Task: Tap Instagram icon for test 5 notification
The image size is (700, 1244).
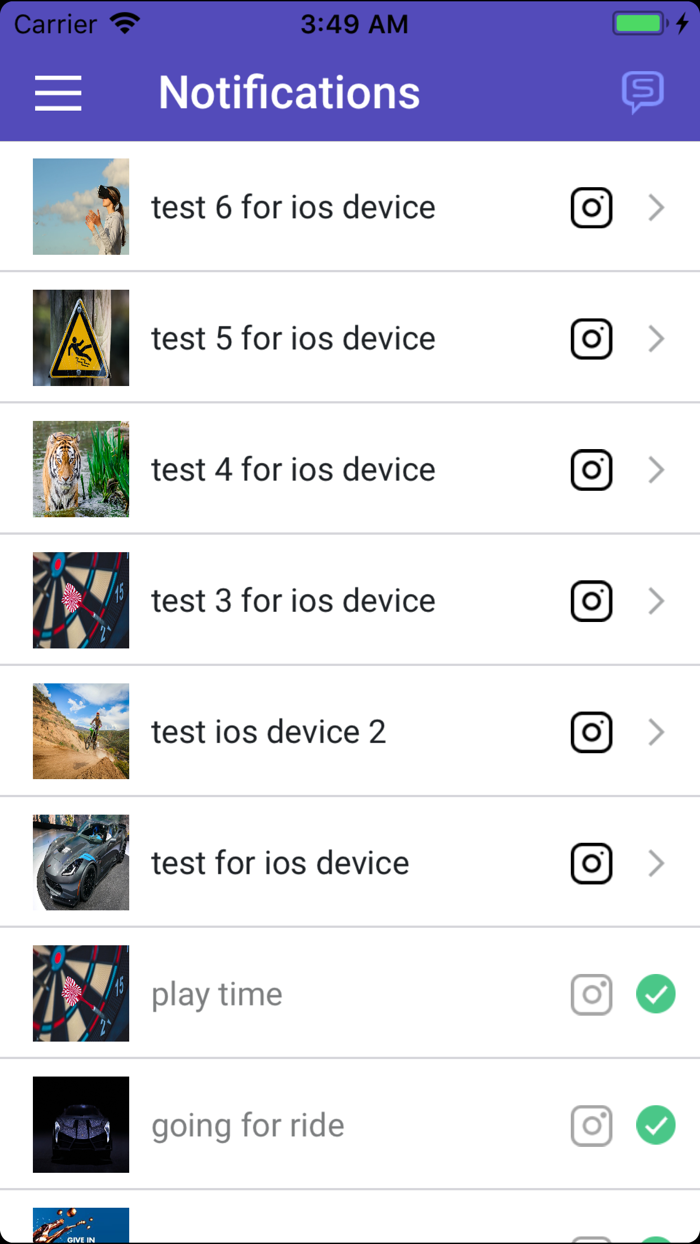Action: [591, 339]
